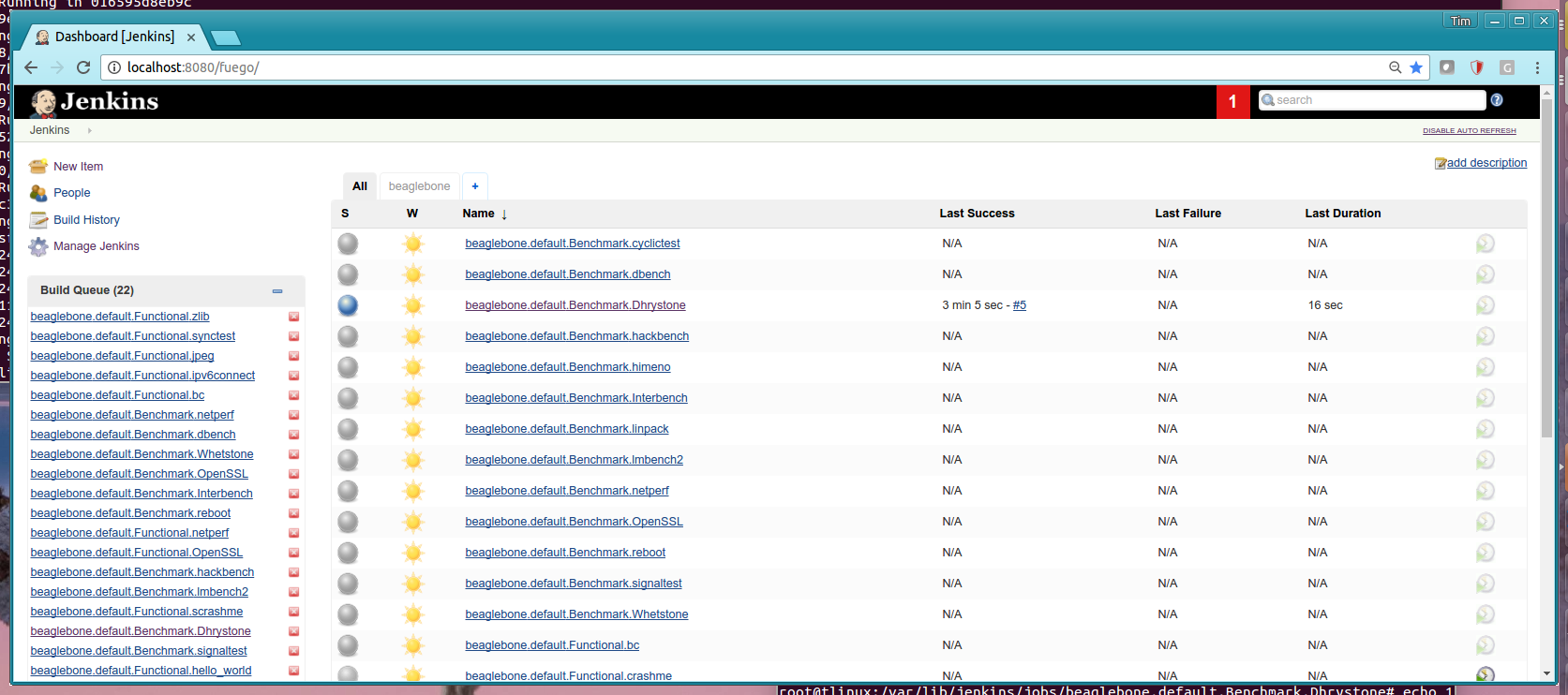Click the Build History link
The image size is (1568, 695).
pos(86,220)
